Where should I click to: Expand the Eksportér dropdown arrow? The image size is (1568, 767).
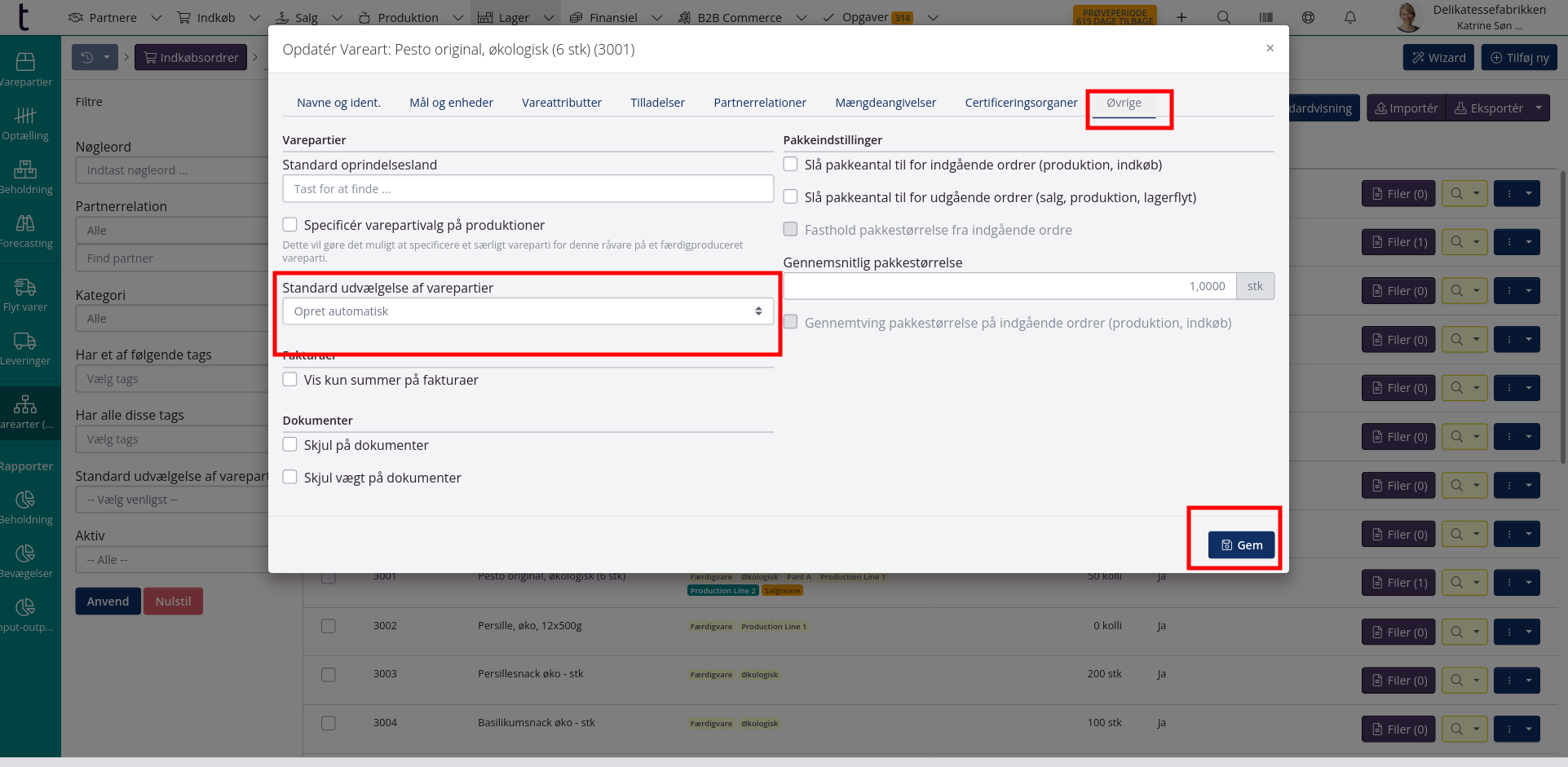tap(1538, 108)
